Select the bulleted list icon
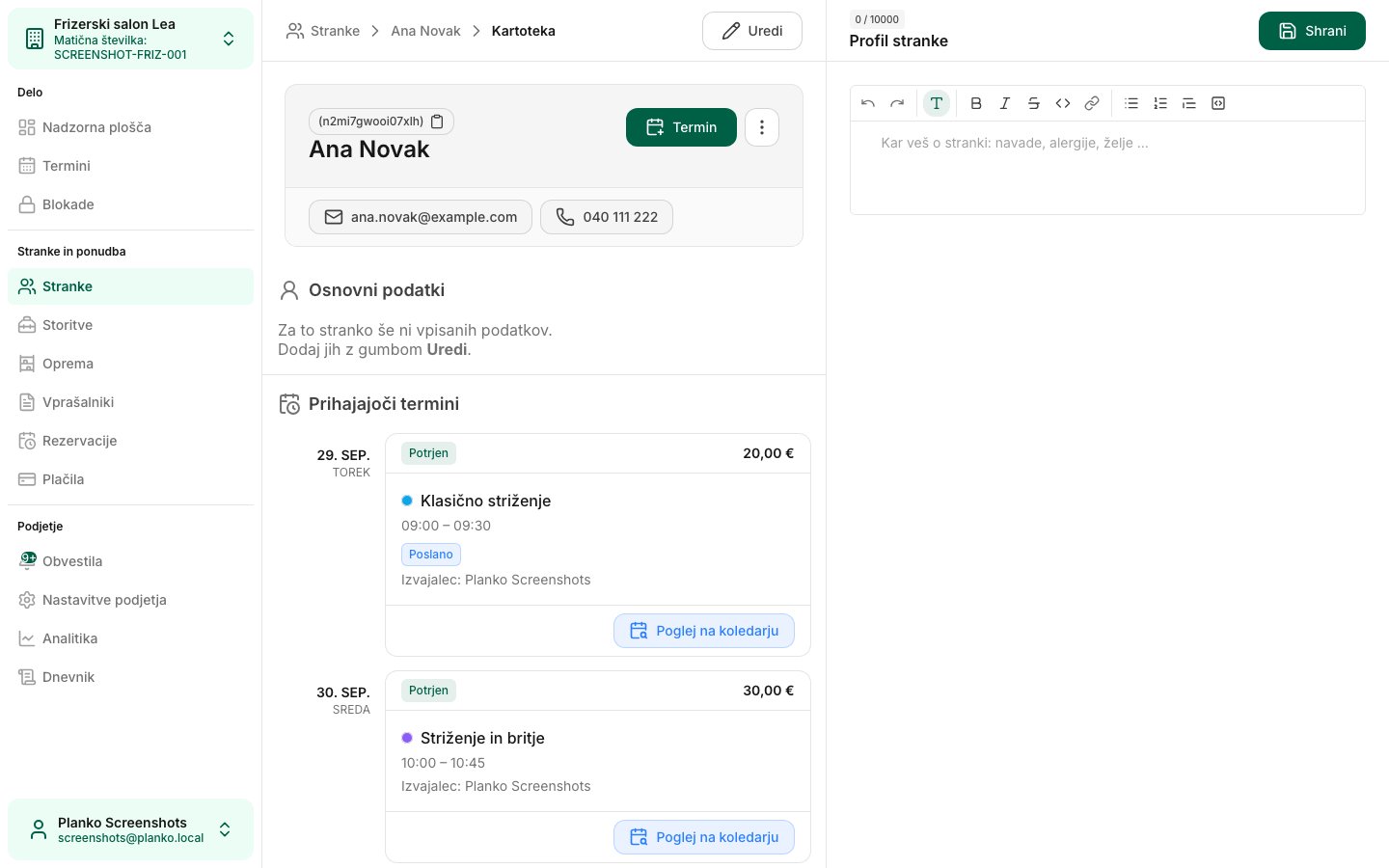Viewport: 1389px width, 868px height. 1131,103
